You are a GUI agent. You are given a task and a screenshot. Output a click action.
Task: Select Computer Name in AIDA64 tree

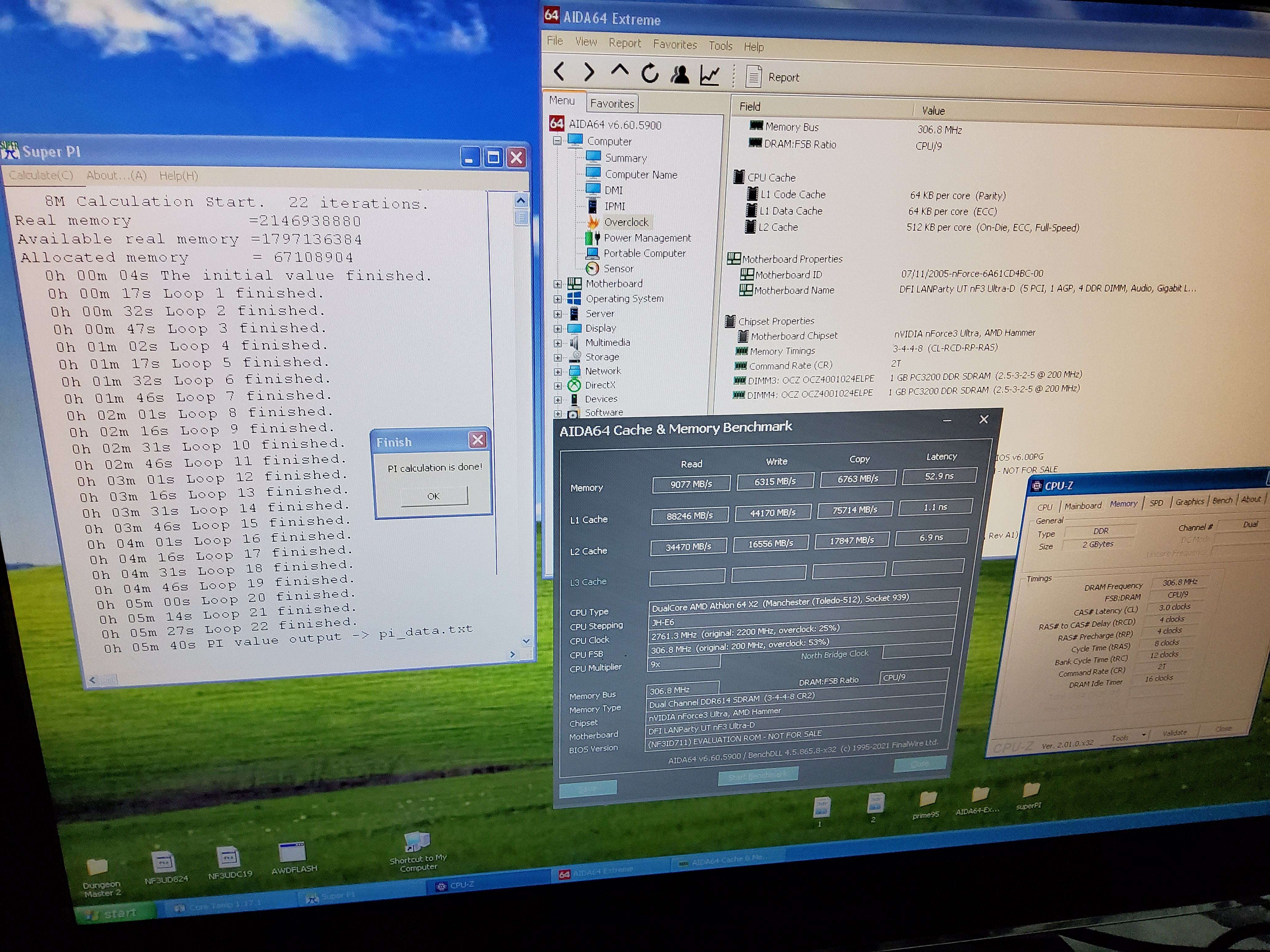point(641,174)
